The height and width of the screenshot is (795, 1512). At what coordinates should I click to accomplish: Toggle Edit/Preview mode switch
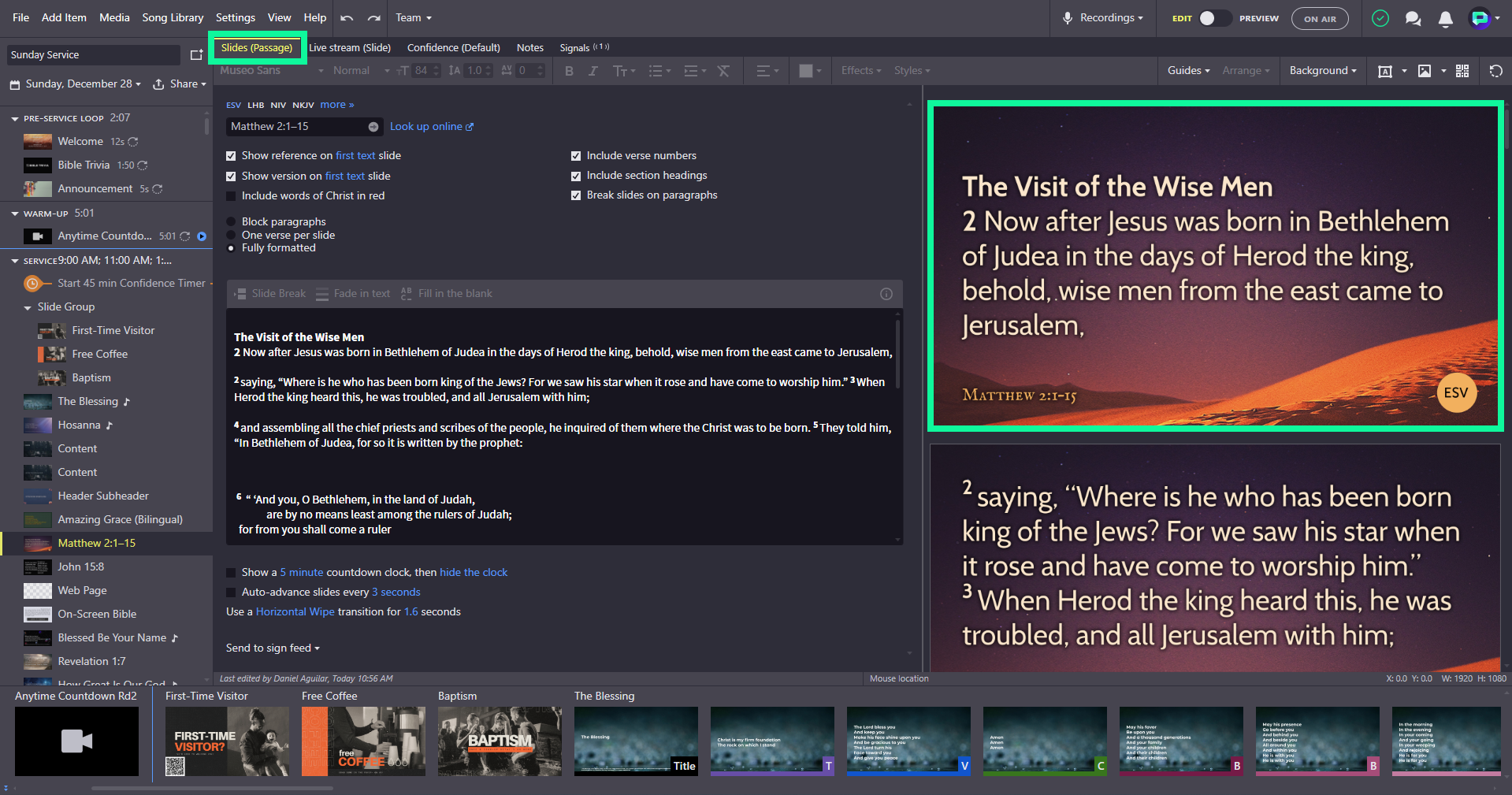pyautogui.click(x=1214, y=18)
